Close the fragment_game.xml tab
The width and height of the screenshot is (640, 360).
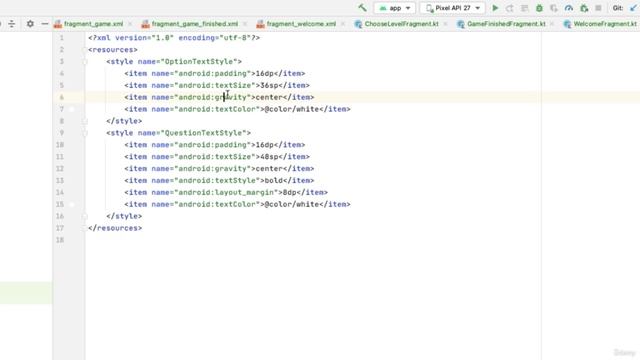130,24
